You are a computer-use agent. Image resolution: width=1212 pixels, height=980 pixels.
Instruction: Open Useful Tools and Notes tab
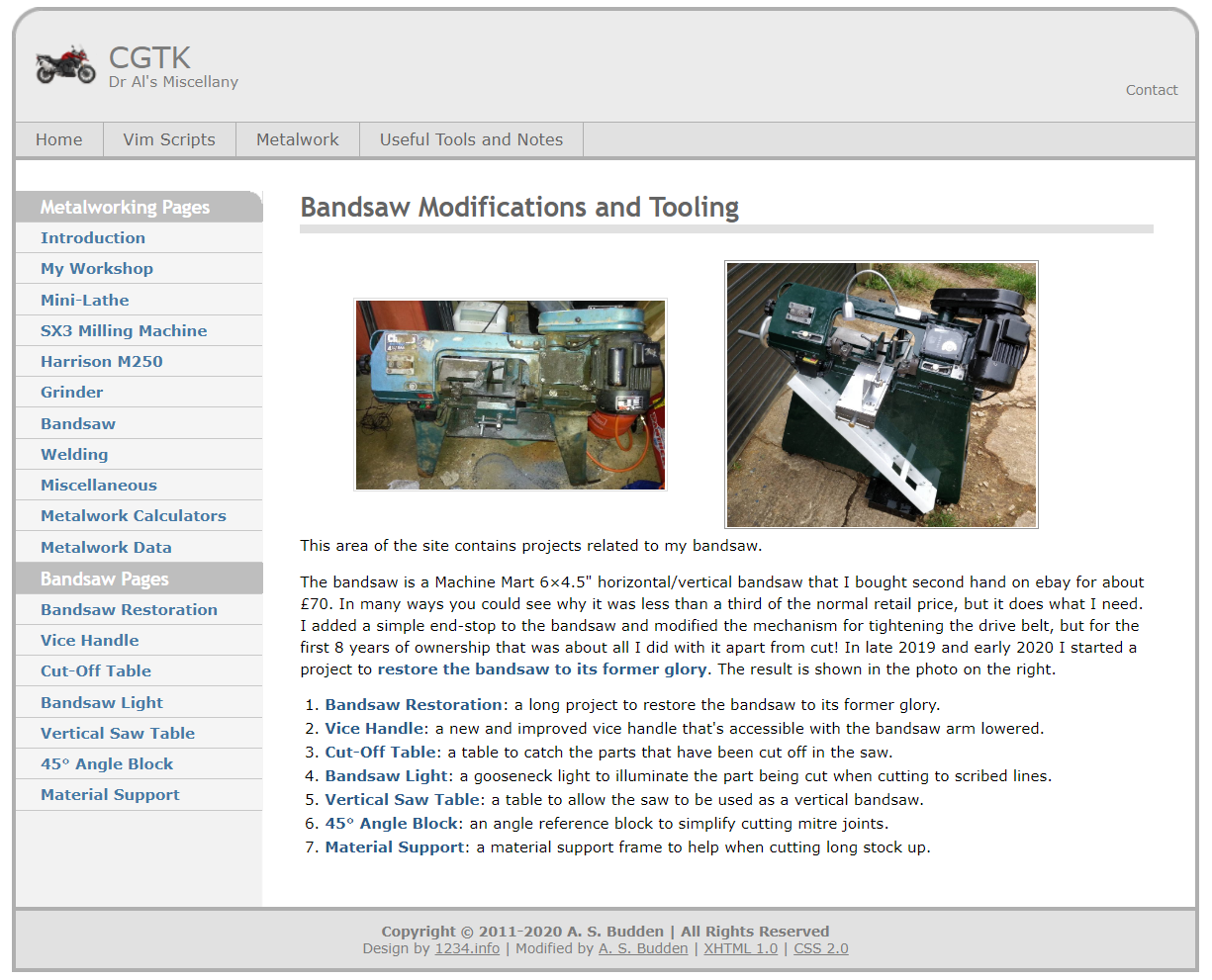pyautogui.click(x=471, y=139)
